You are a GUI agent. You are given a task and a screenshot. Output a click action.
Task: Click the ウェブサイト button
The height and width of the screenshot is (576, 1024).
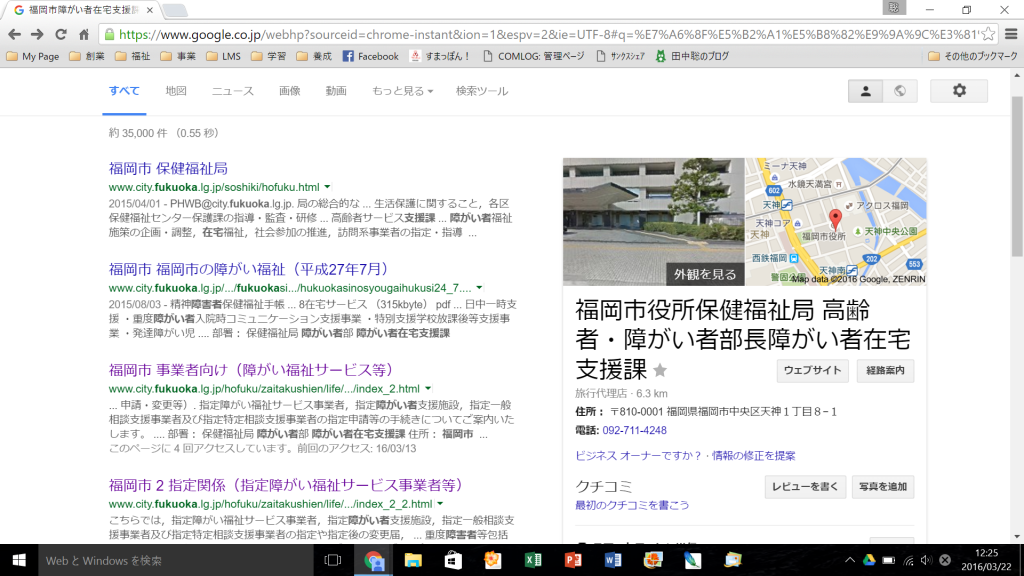(812, 370)
